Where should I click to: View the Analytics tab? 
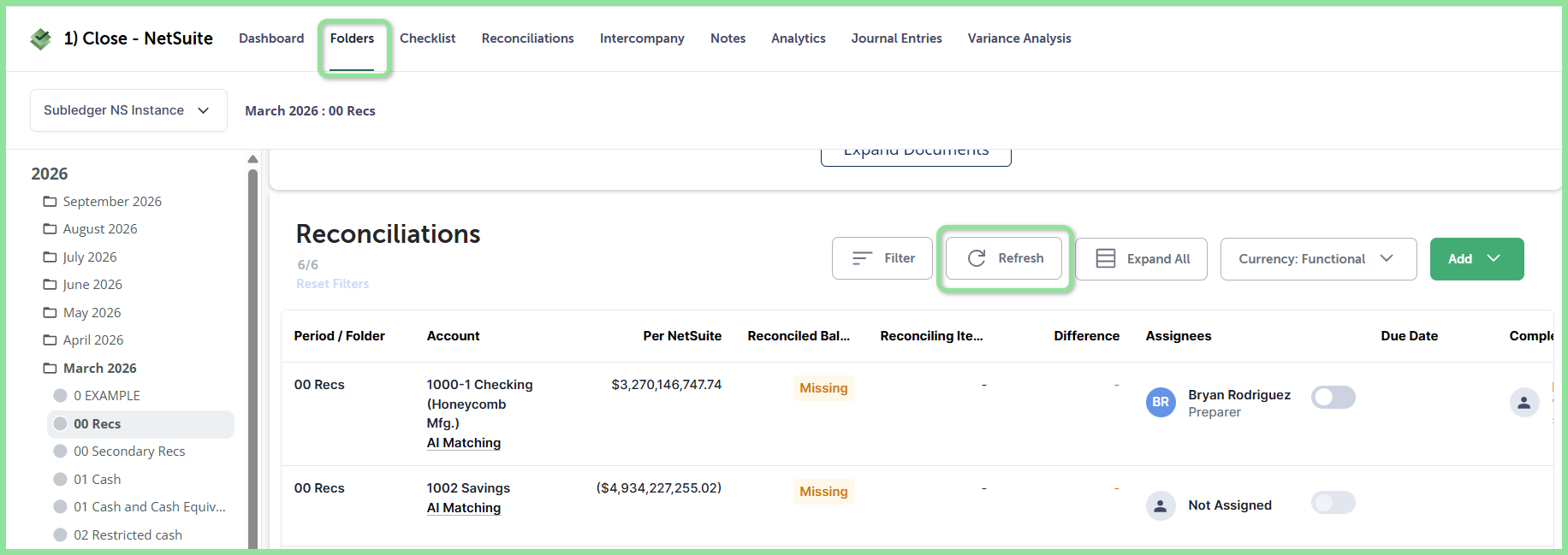pos(798,38)
